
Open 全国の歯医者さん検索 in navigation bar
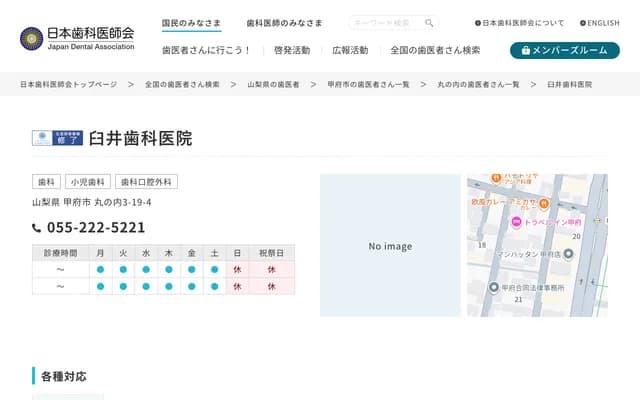[435, 50]
